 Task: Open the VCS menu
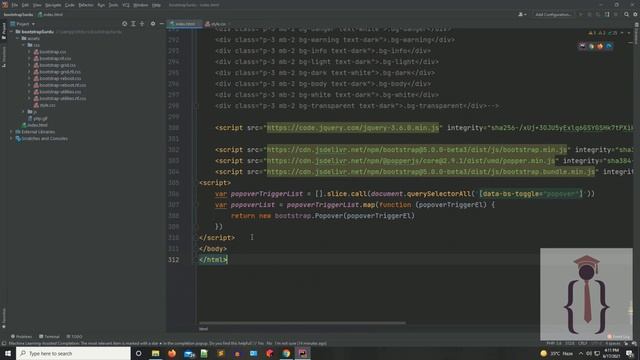point(126,5)
